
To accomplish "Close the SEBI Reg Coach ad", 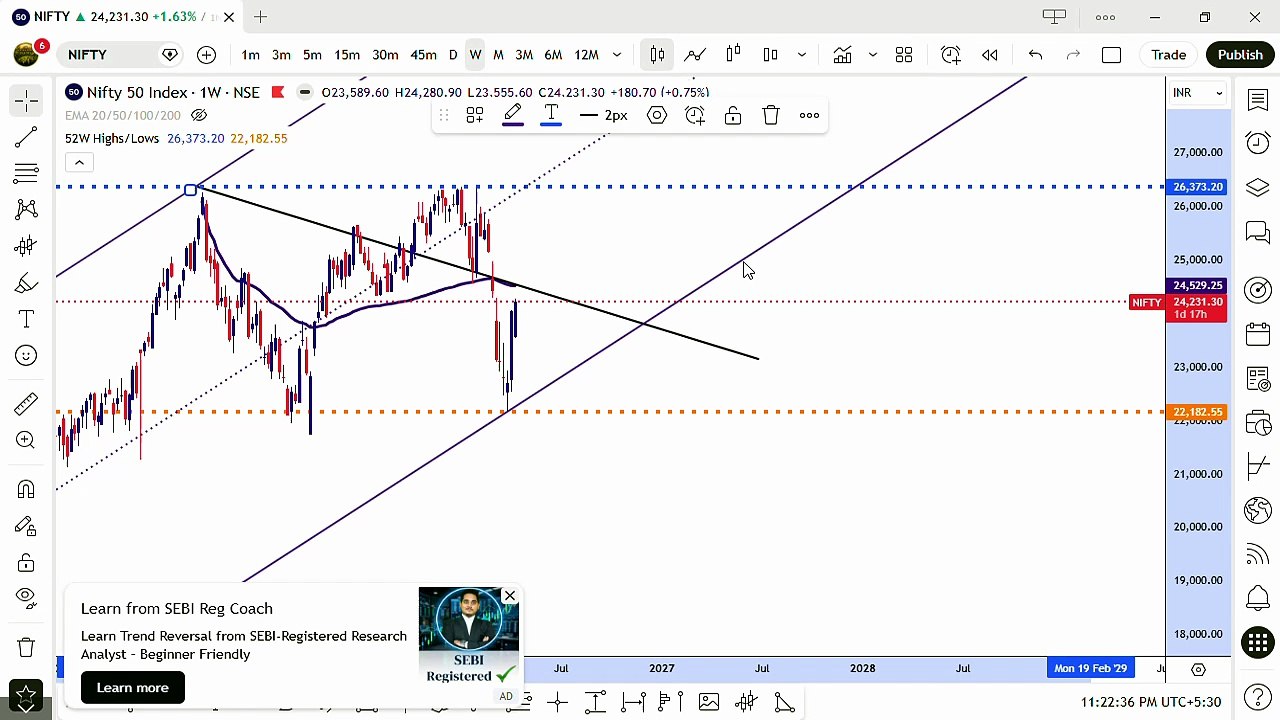I will [510, 597].
